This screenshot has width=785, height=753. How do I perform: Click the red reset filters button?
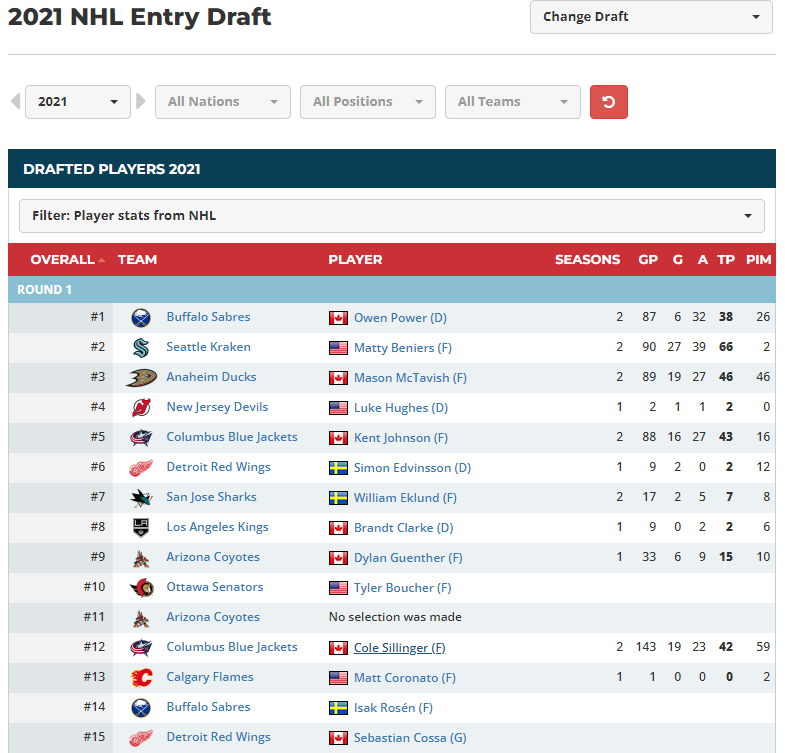click(x=608, y=102)
